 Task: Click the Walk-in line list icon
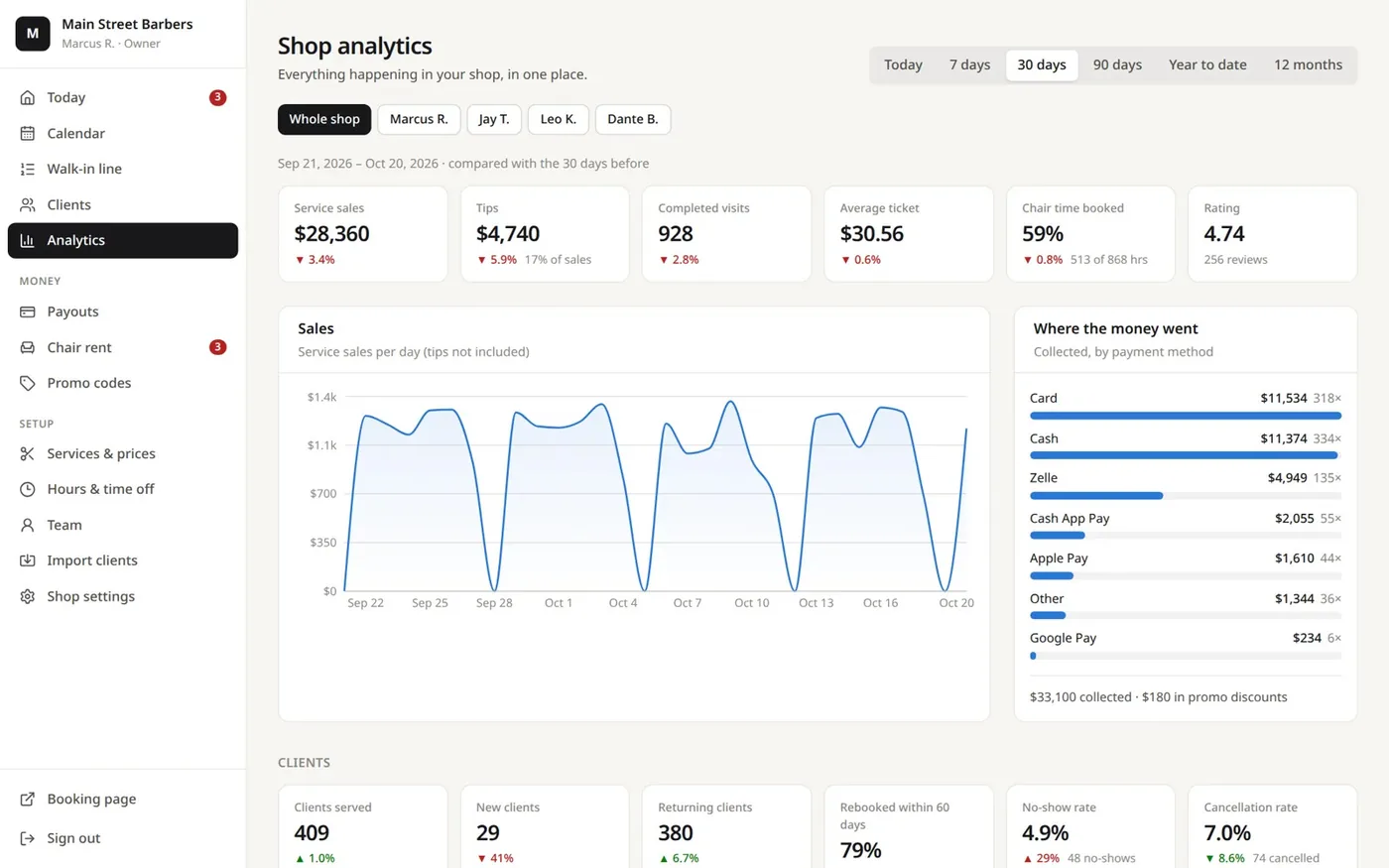[x=28, y=169]
